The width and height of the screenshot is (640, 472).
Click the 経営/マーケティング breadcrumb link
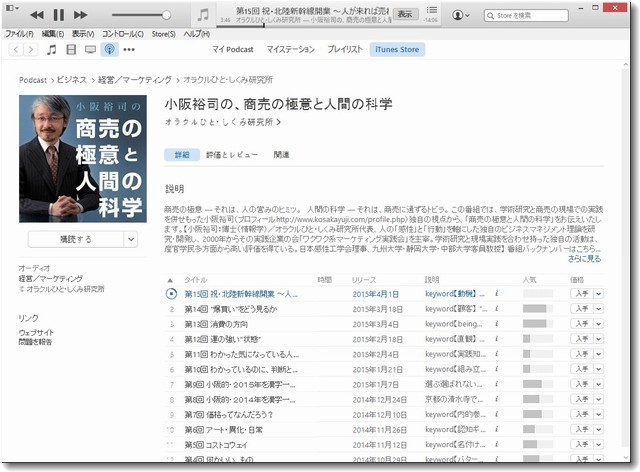coord(135,80)
